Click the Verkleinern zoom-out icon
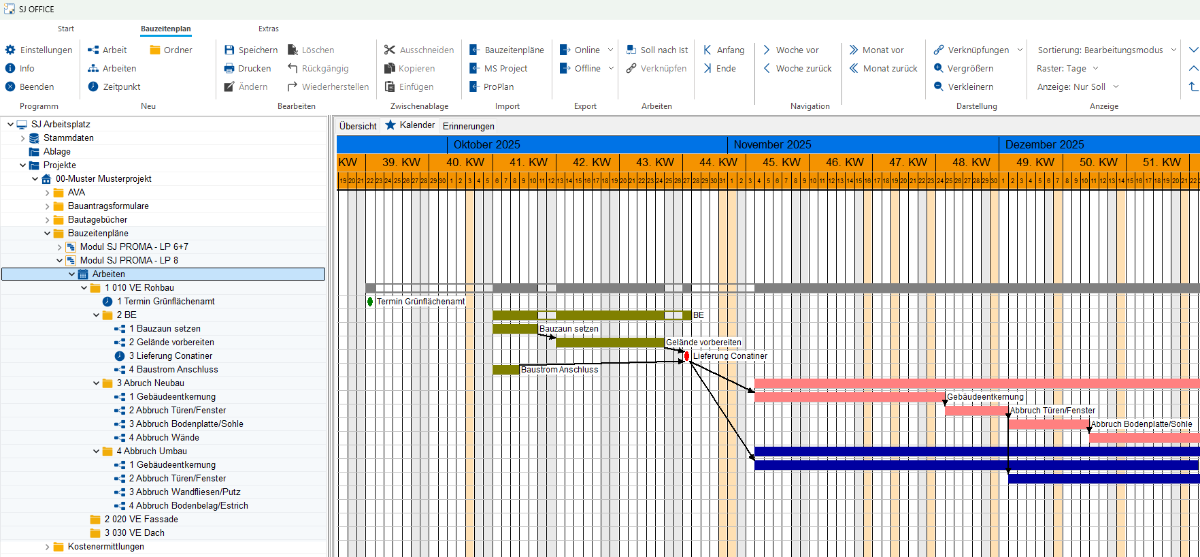 point(939,87)
